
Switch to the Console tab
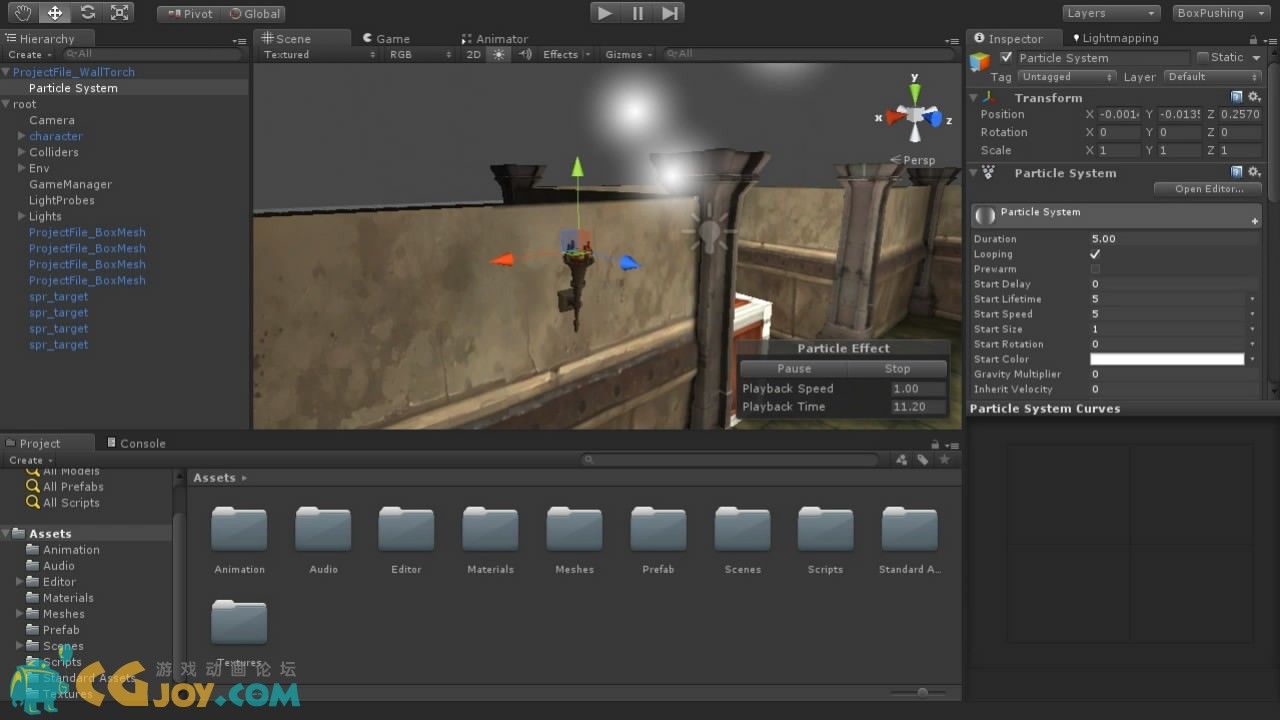(136, 443)
